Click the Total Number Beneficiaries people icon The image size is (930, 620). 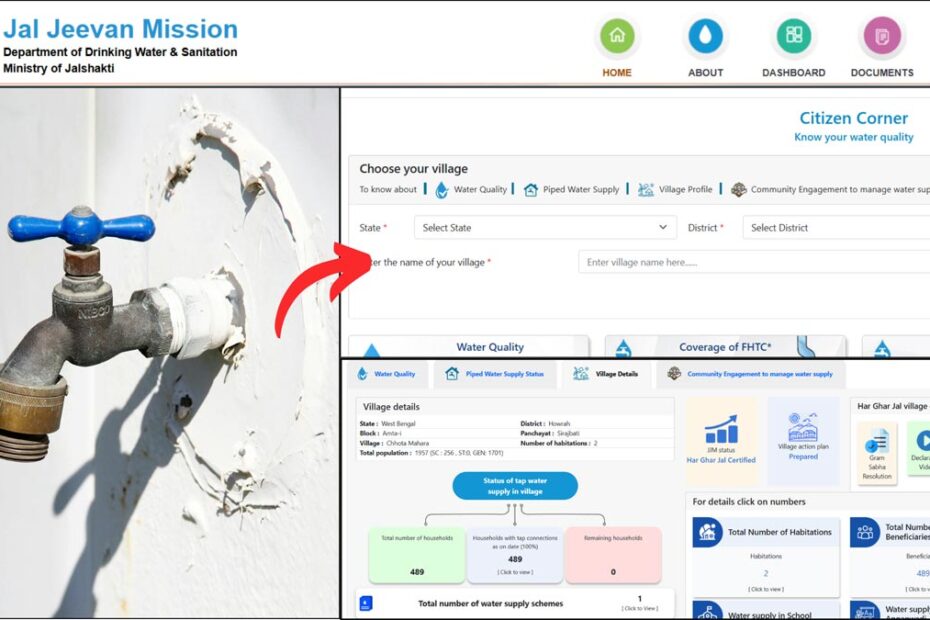point(865,532)
